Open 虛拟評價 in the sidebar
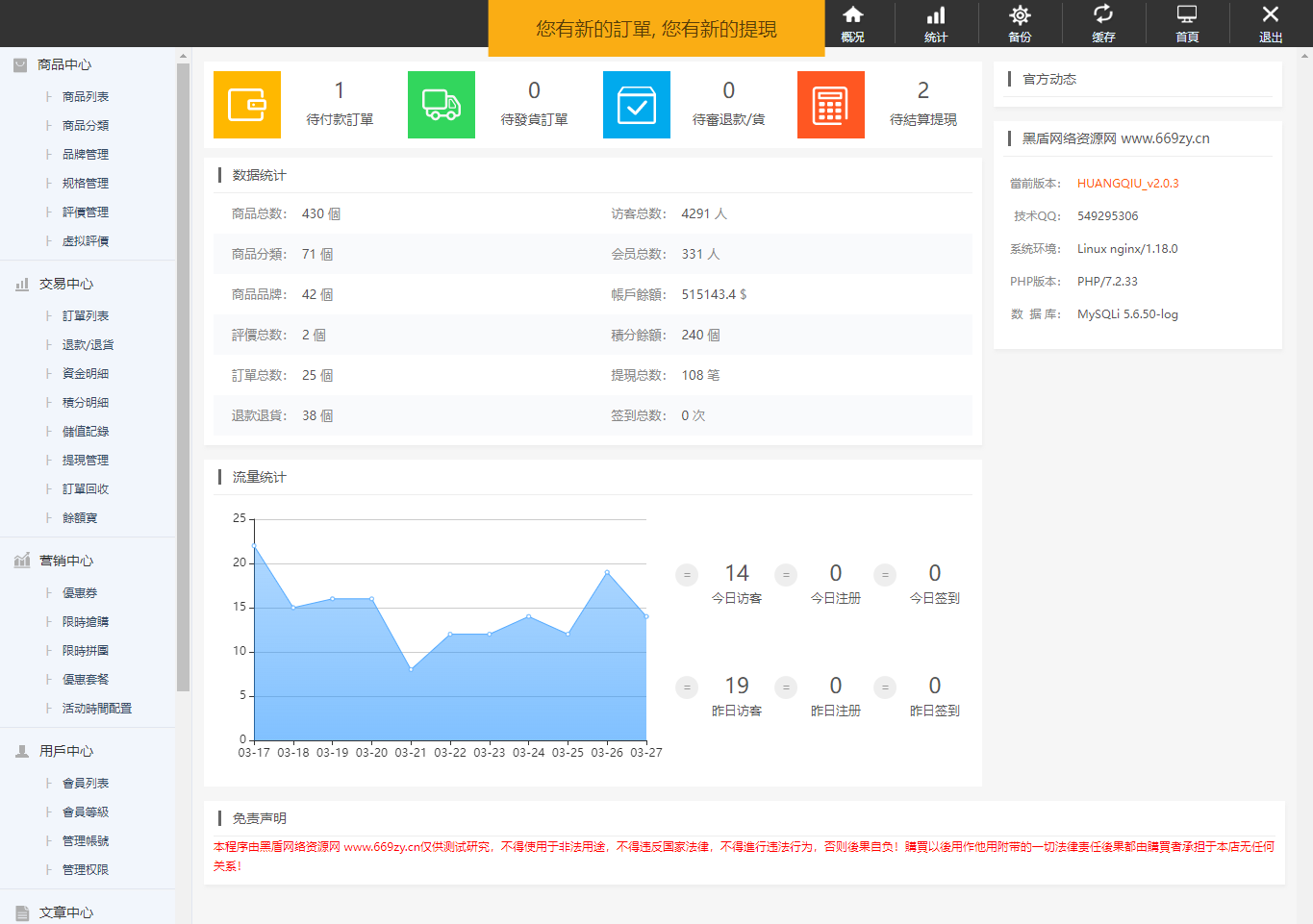Viewport: 1313px width, 924px height. pyautogui.click(x=86, y=241)
